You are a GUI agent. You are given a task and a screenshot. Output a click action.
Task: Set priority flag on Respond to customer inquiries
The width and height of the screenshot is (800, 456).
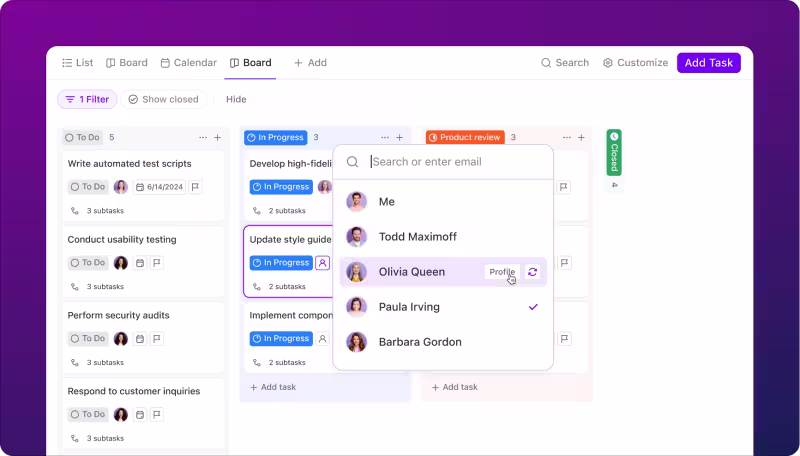(157, 415)
